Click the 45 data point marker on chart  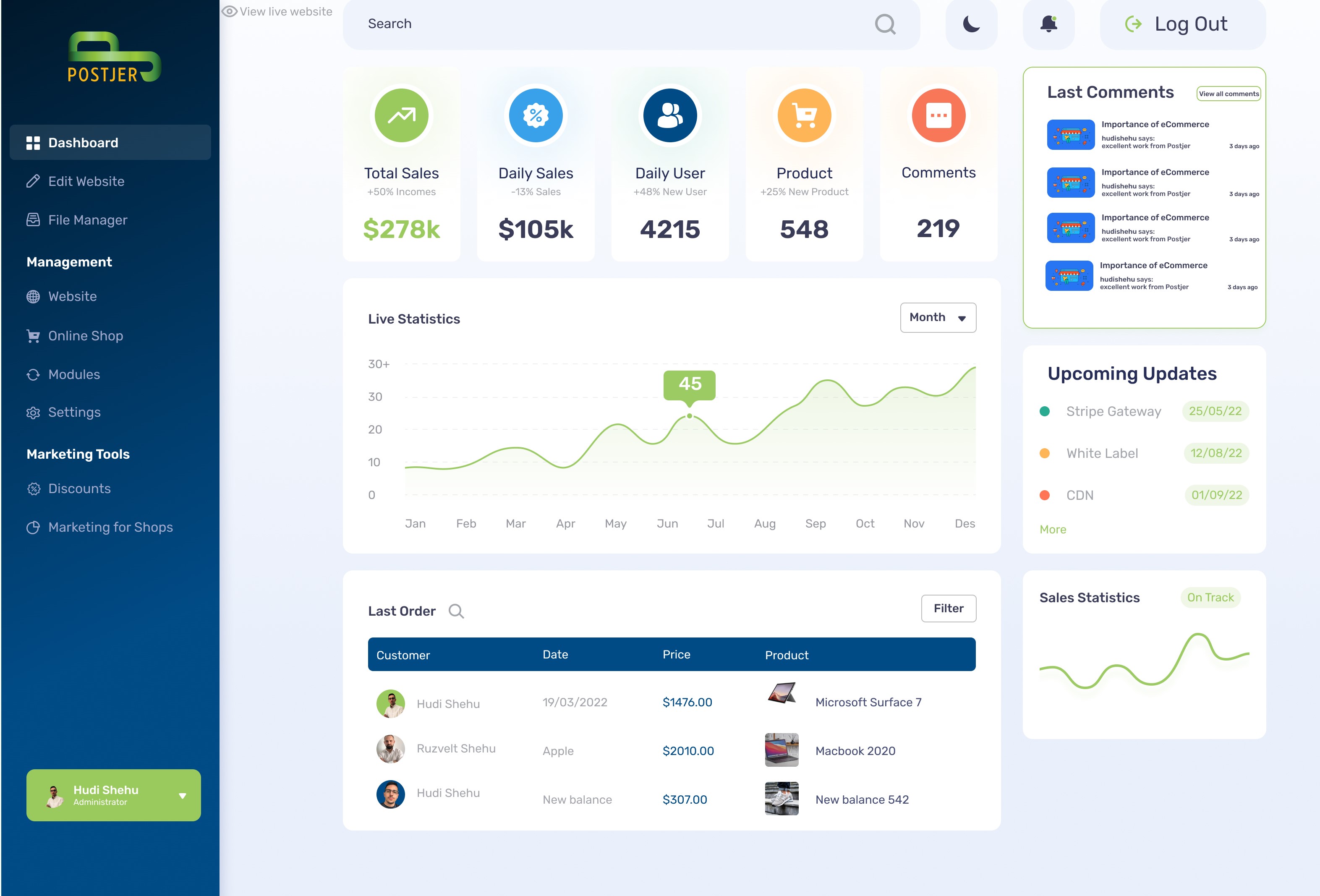[690, 415]
